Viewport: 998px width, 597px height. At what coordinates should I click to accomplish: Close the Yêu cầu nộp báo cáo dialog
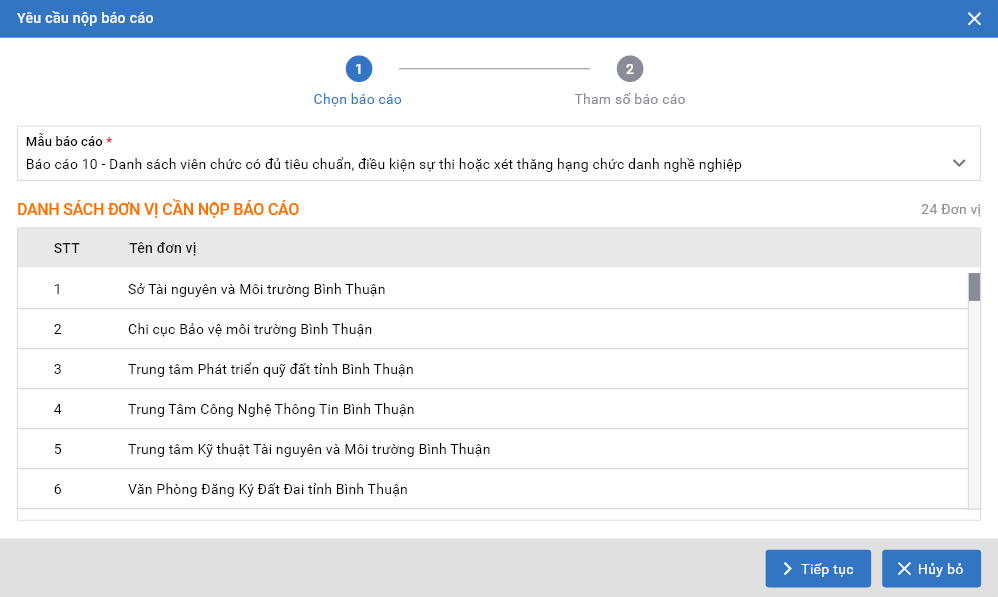[x=974, y=19]
